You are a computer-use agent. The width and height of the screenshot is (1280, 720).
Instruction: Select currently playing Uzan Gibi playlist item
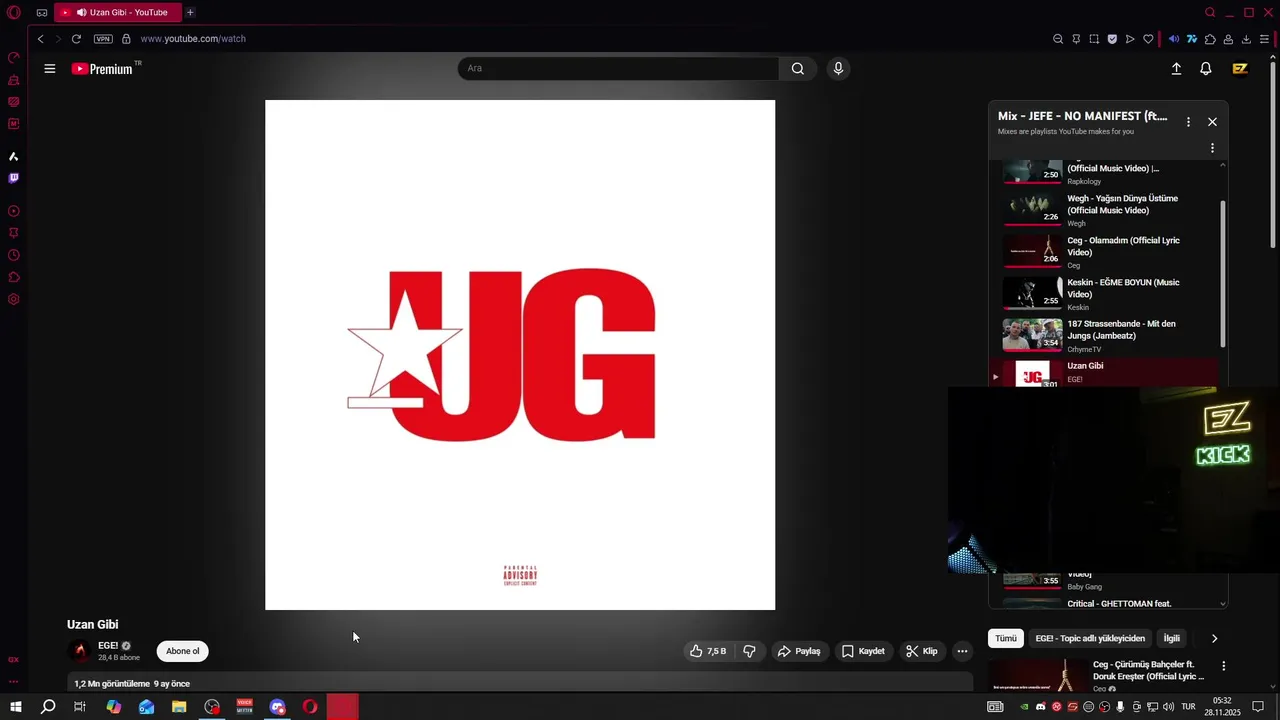point(1104,373)
